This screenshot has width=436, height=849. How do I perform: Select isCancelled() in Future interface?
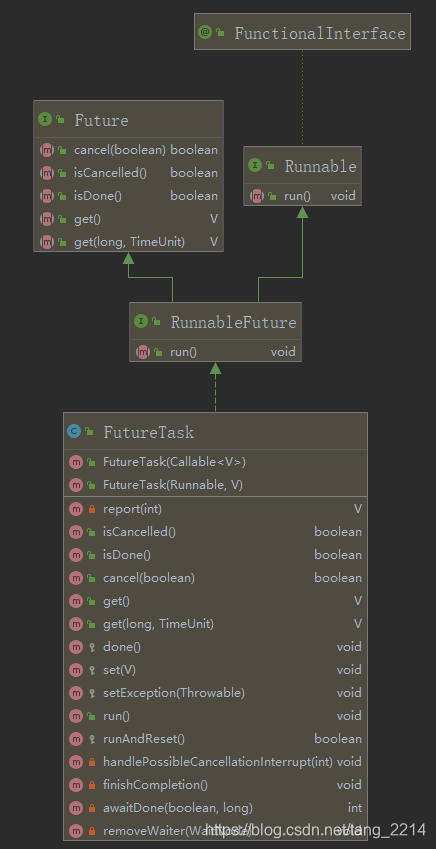(128, 173)
